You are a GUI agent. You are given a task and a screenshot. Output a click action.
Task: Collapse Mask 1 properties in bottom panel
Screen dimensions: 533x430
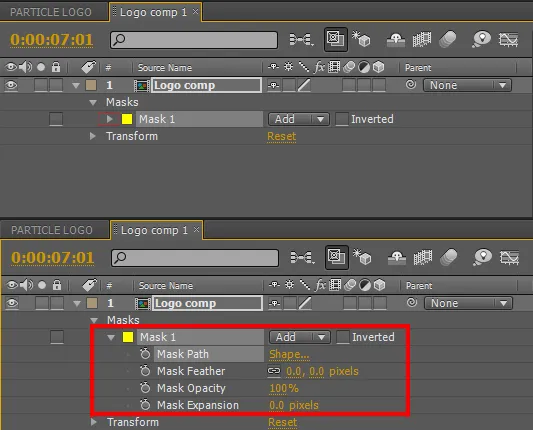[111, 337]
